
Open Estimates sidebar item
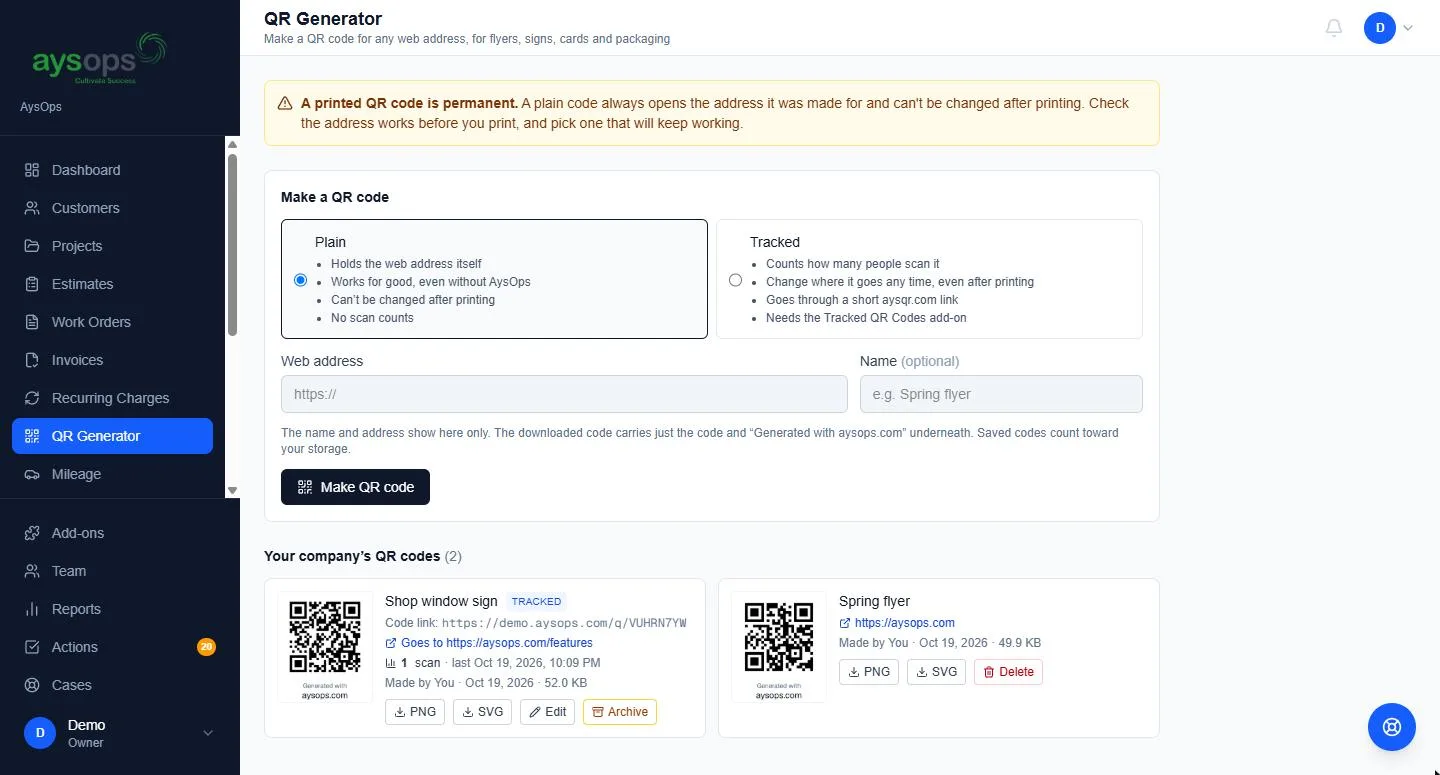(x=112, y=284)
